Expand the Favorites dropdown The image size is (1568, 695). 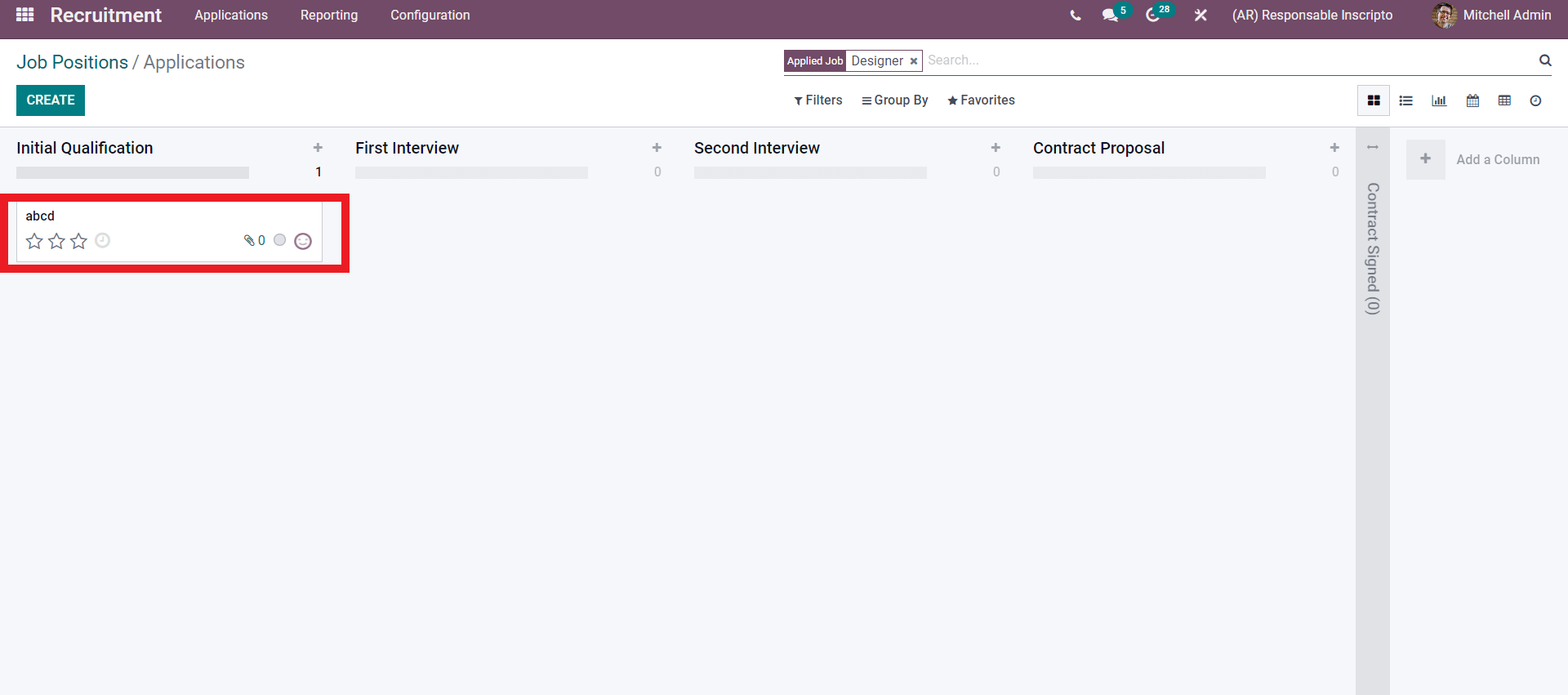point(981,100)
